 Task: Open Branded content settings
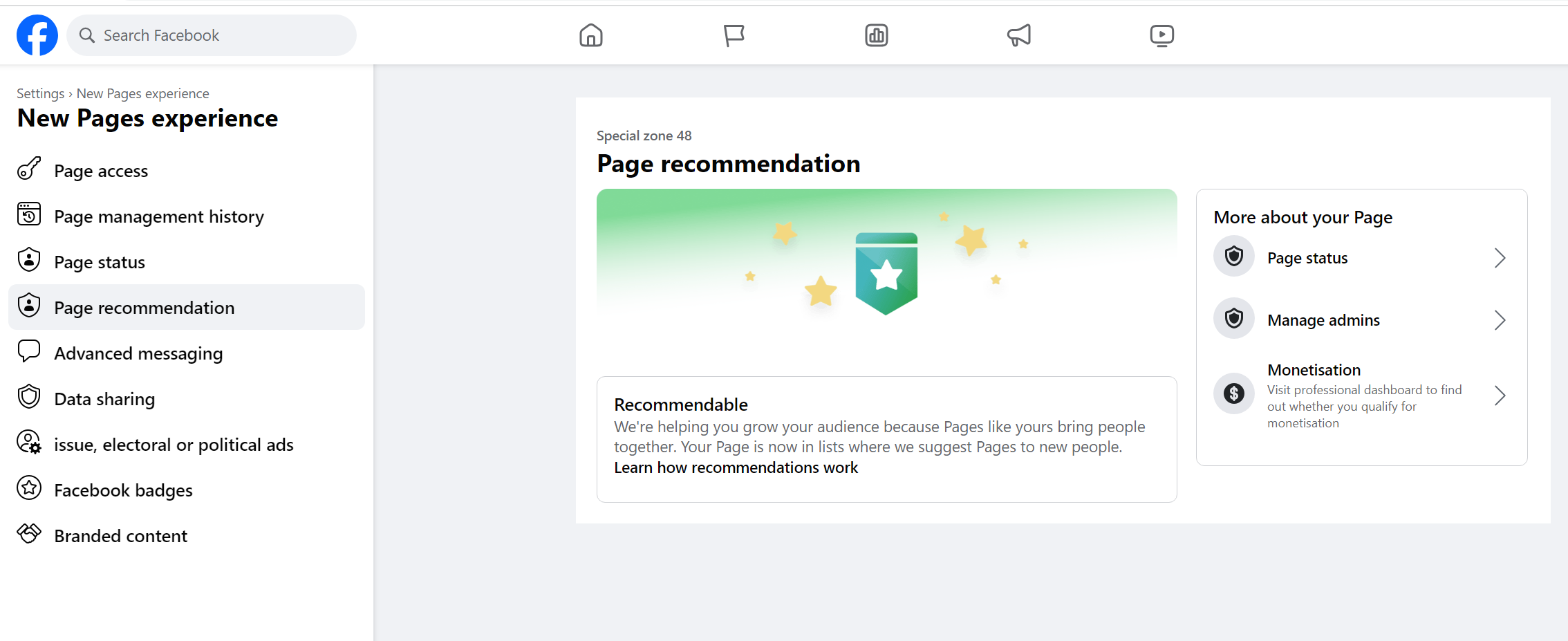coord(187,535)
